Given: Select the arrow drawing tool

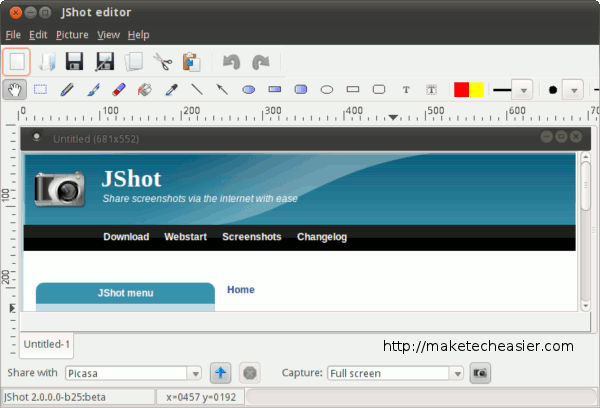Looking at the screenshot, I should pyautogui.click(x=222, y=90).
